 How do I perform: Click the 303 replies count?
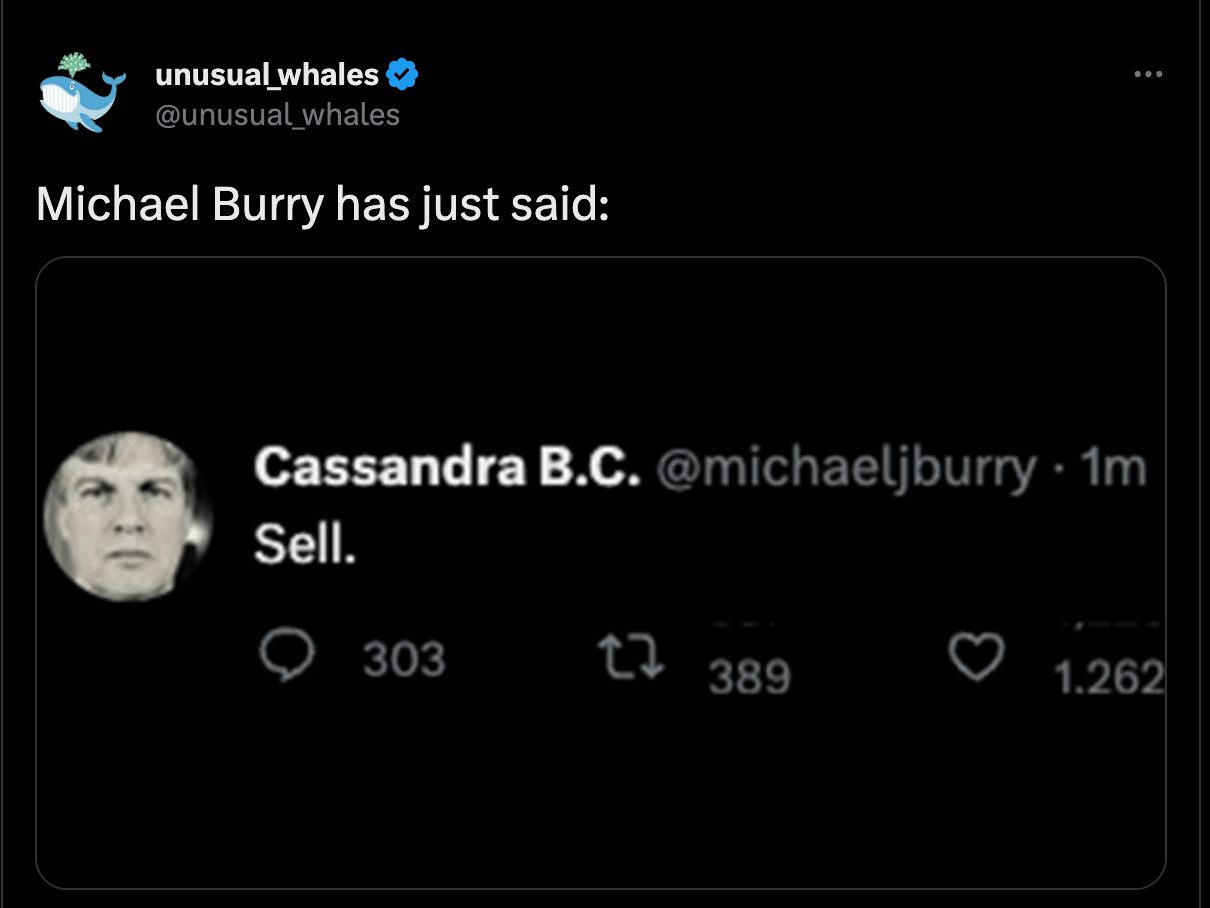click(403, 660)
